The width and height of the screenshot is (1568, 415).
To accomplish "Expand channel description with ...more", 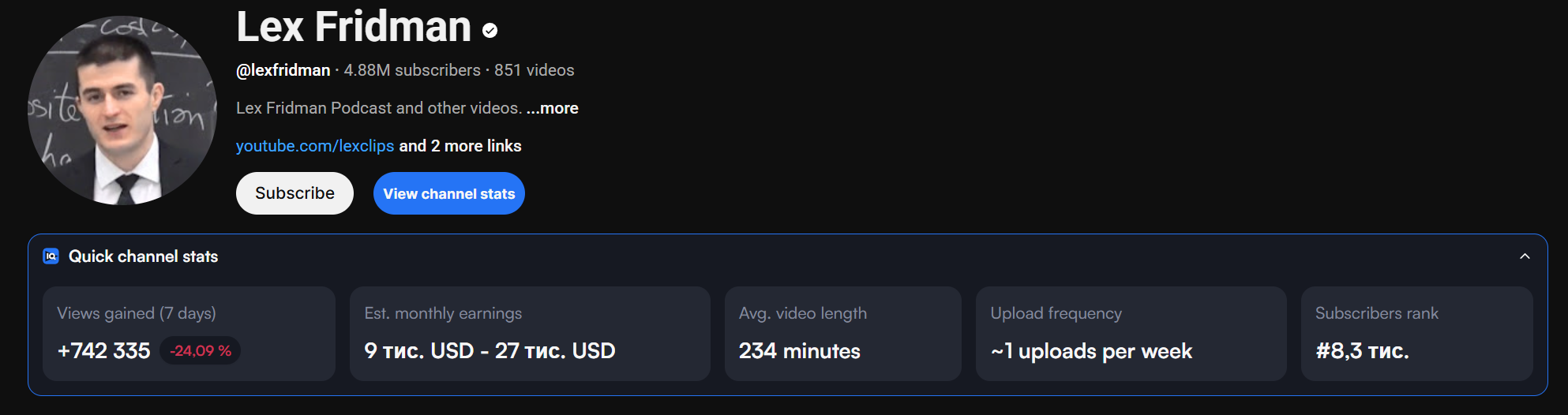I will click(x=553, y=108).
